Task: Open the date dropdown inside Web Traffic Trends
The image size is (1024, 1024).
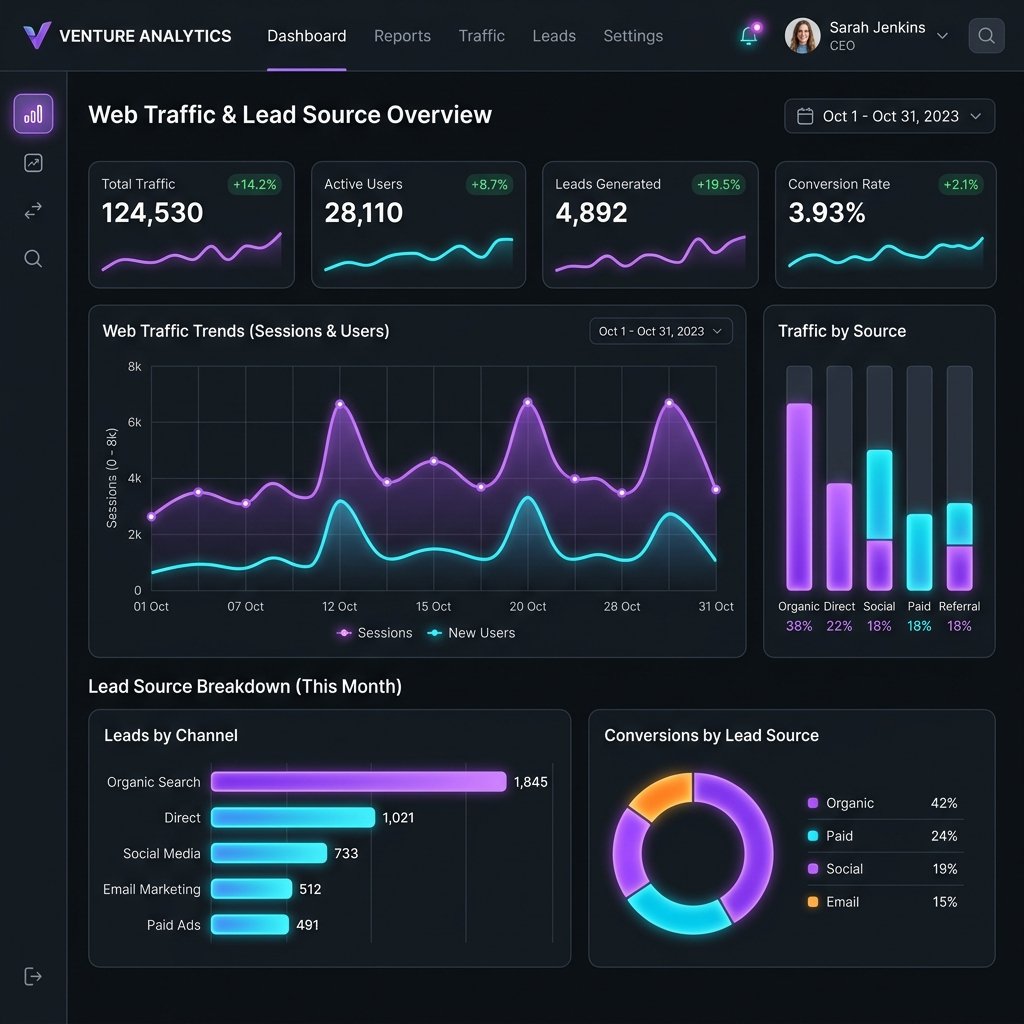Action: 661,331
